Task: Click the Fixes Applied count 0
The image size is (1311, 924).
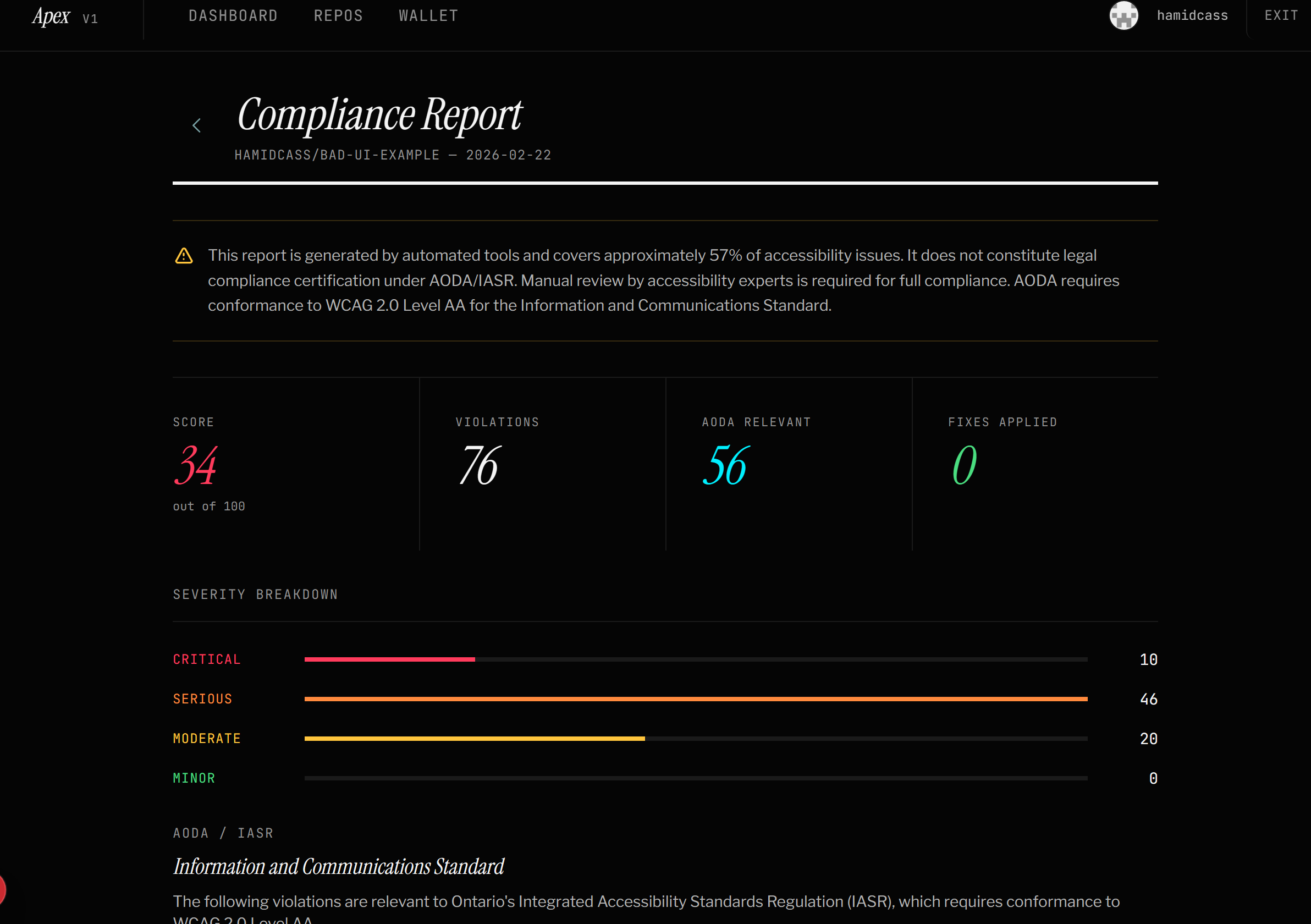Action: click(x=964, y=466)
